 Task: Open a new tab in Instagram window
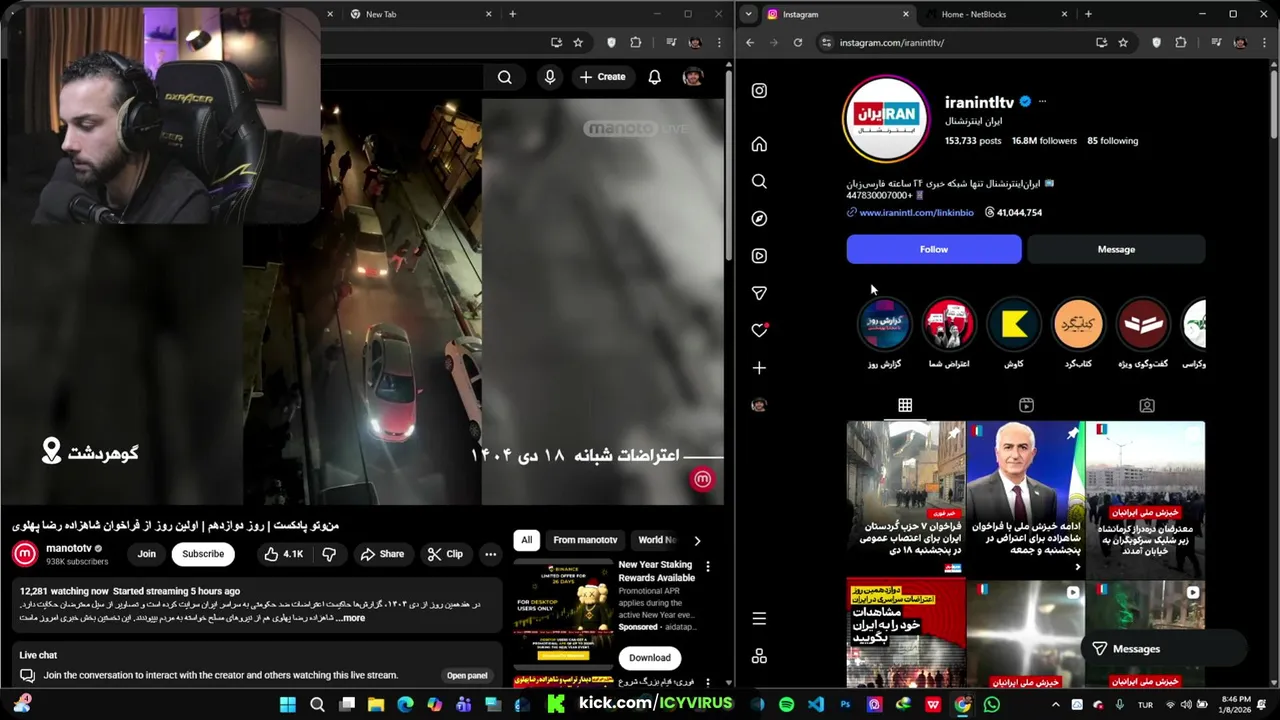click(x=1088, y=14)
